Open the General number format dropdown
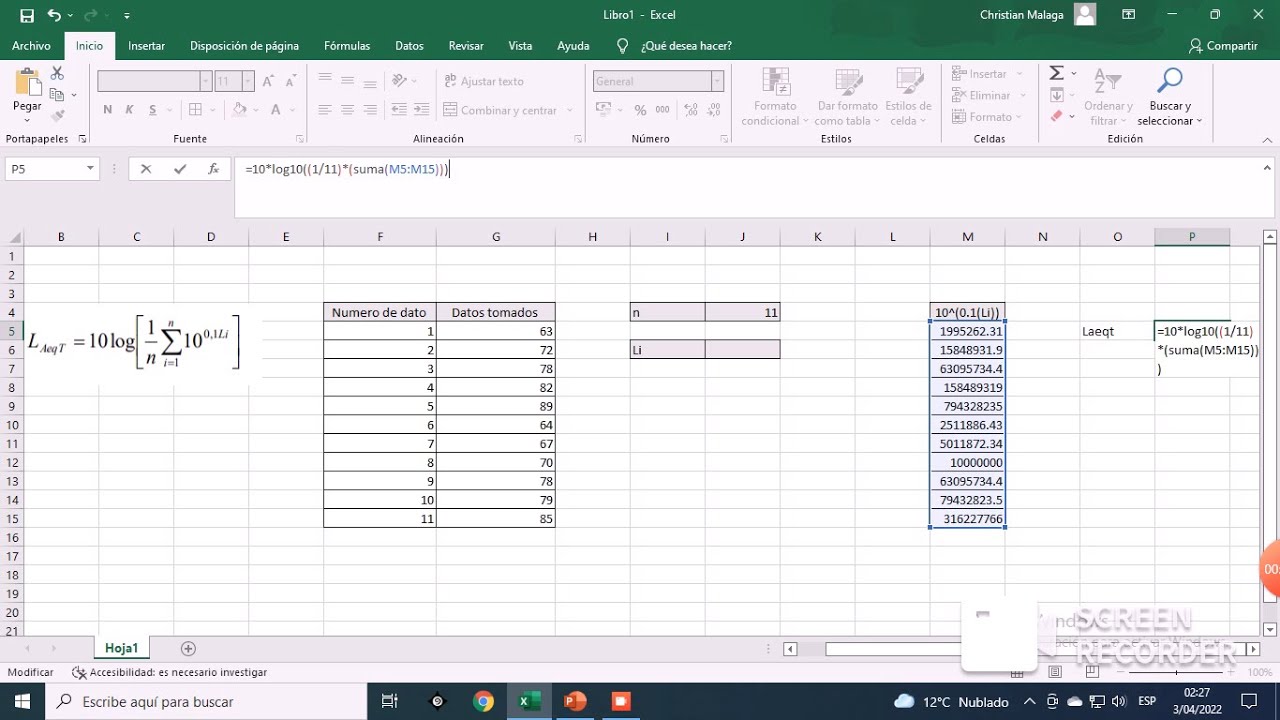 [x=717, y=82]
